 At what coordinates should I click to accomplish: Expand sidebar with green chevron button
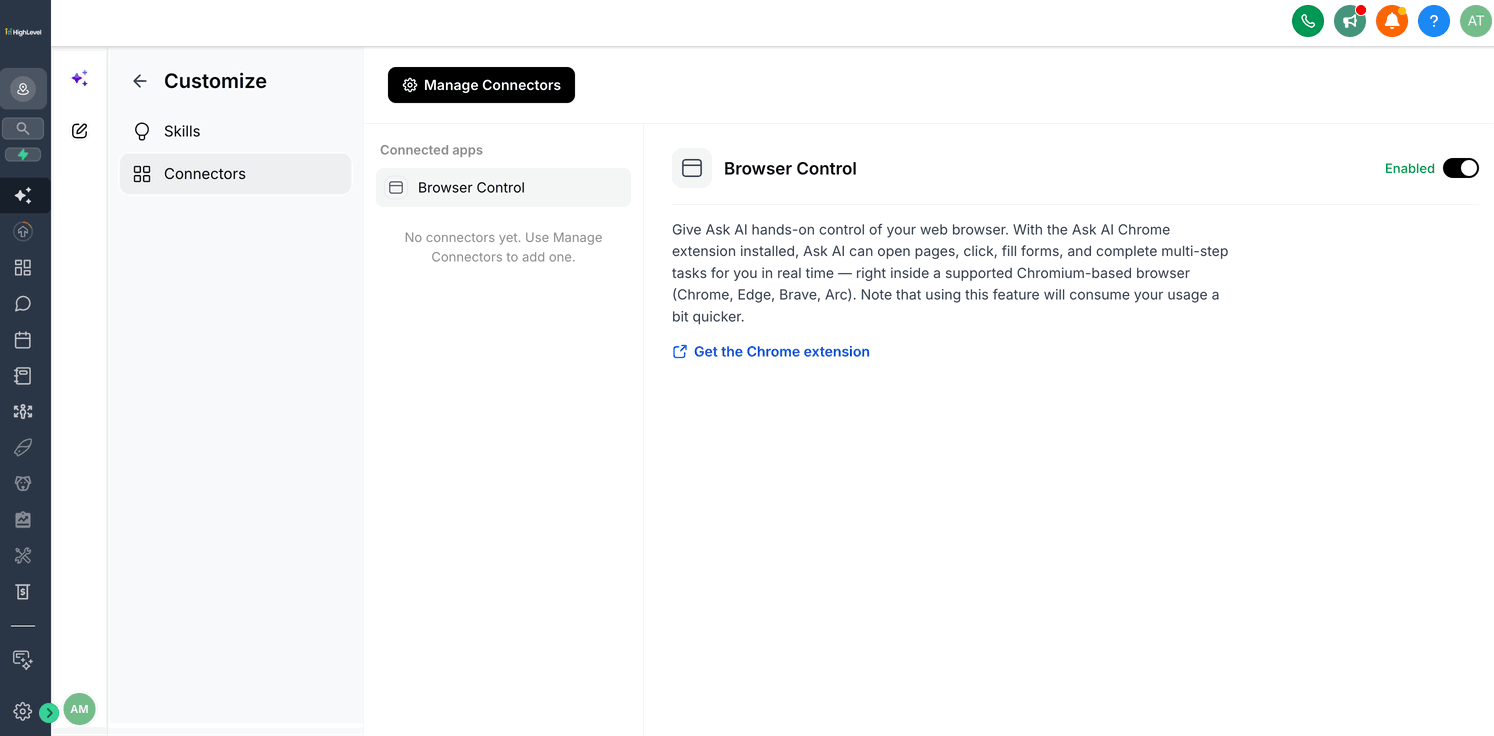point(49,713)
